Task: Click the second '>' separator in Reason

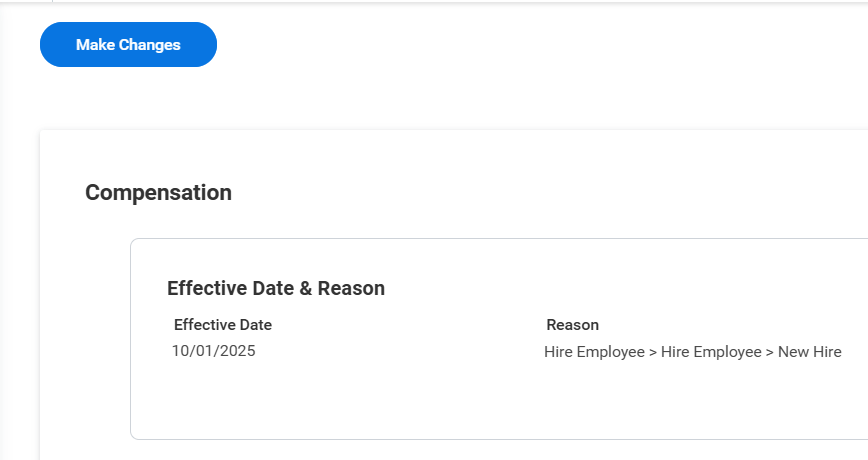Action: coord(770,352)
